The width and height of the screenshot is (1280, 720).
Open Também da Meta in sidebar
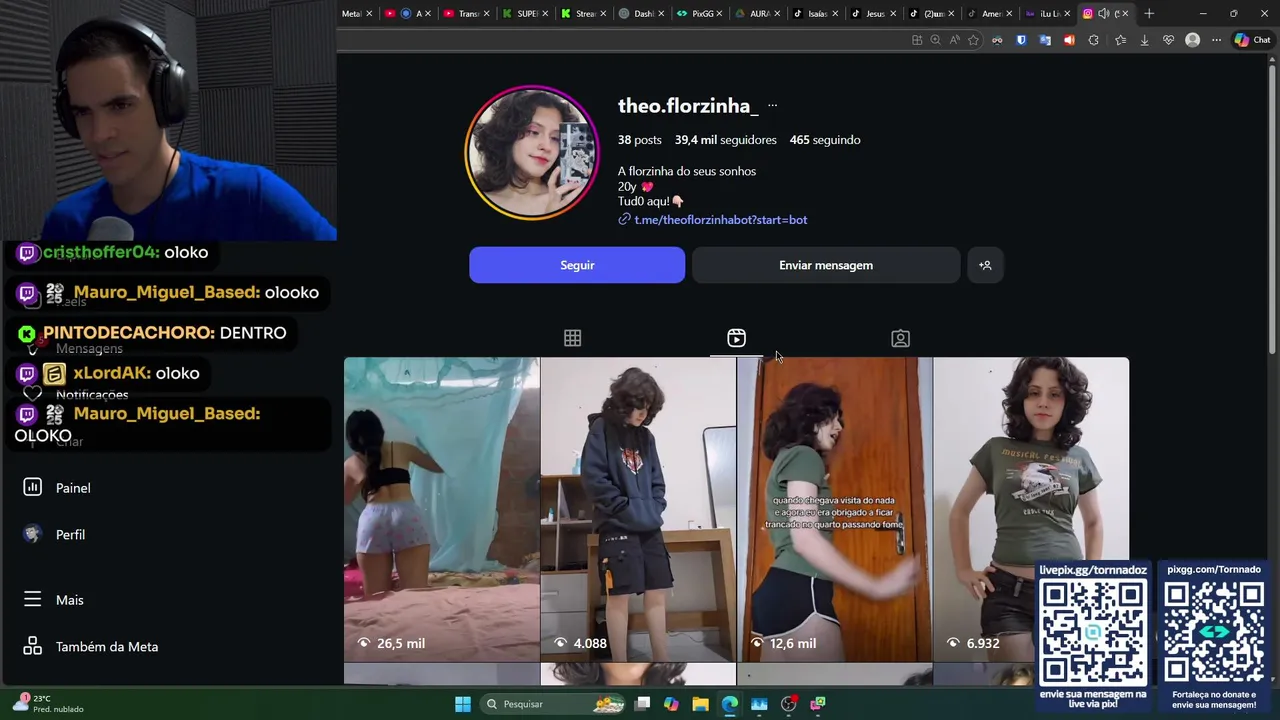(x=90, y=647)
